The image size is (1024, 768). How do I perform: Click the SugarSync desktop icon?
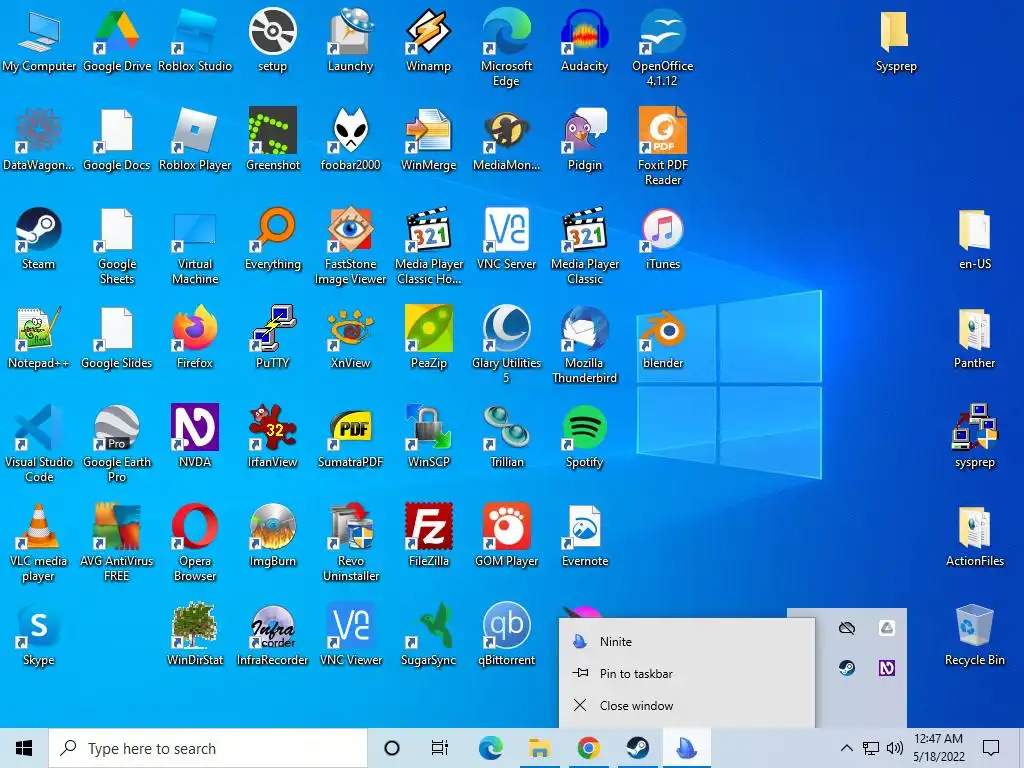coord(428,635)
